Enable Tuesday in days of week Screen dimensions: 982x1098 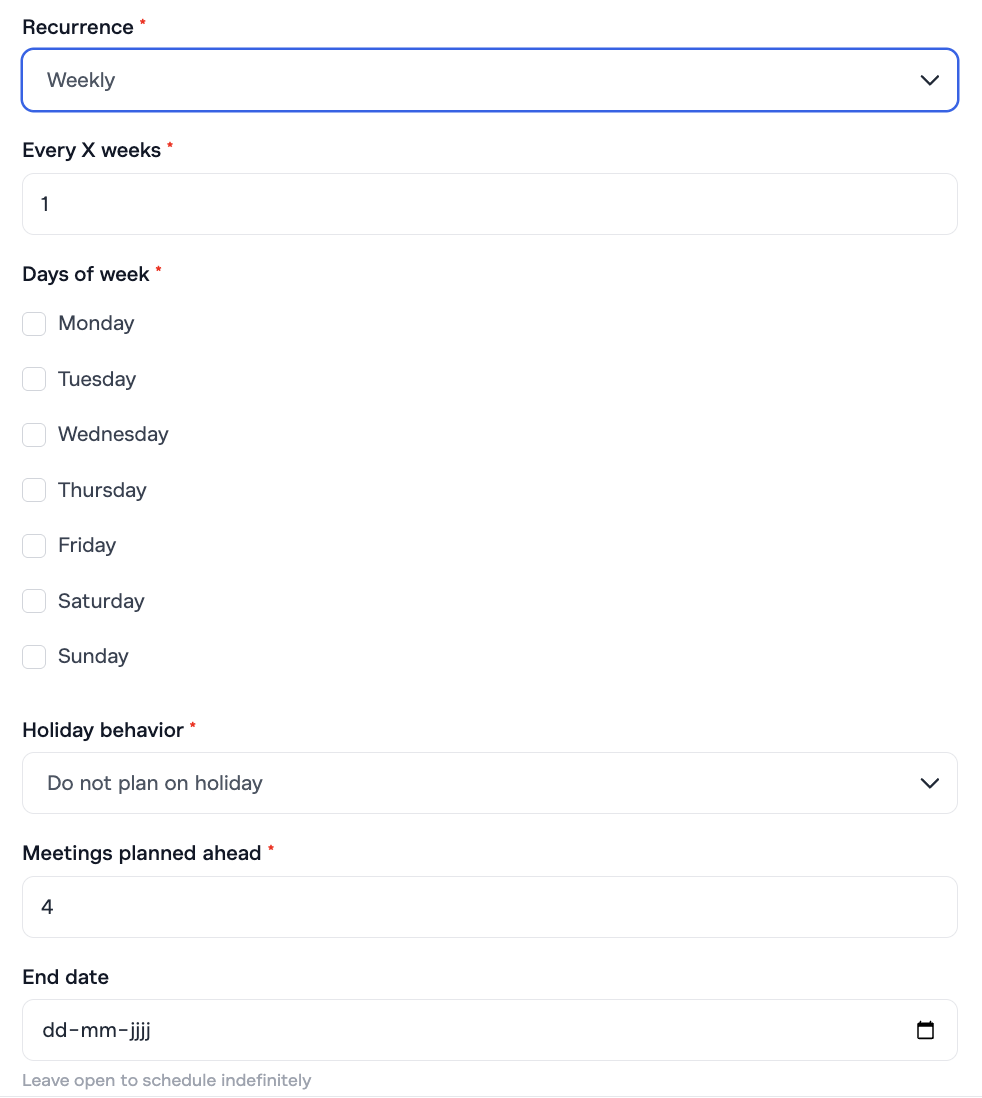tap(34, 379)
